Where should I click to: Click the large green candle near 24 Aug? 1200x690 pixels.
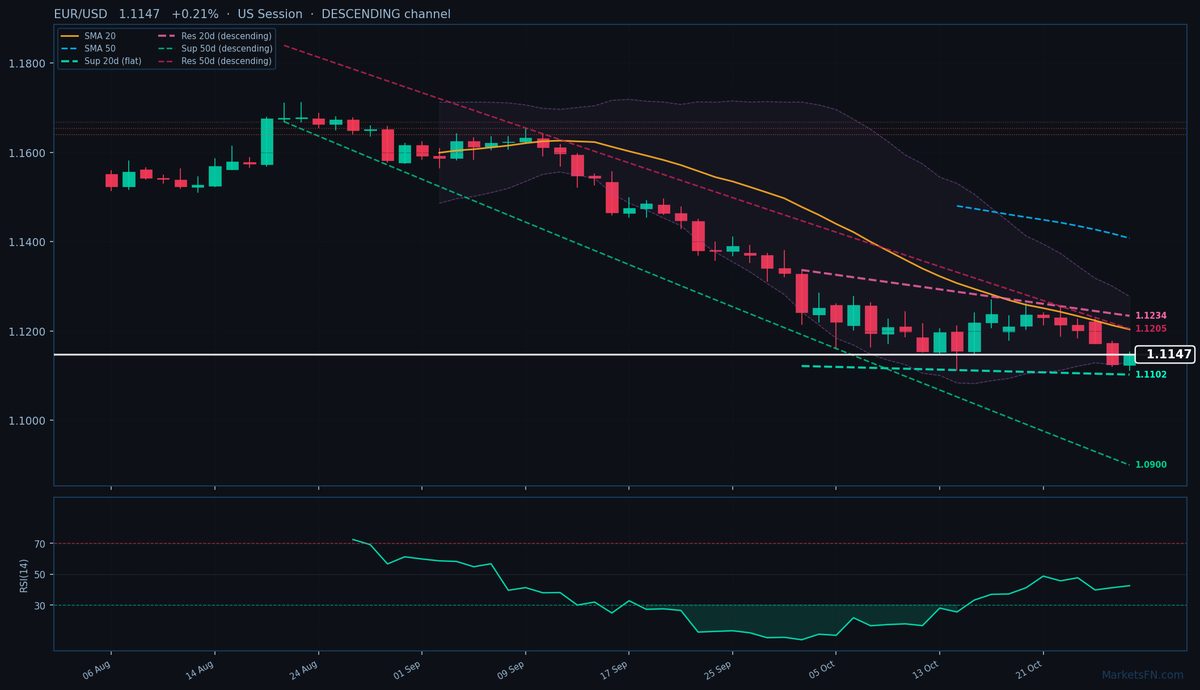[x=267, y=142]
